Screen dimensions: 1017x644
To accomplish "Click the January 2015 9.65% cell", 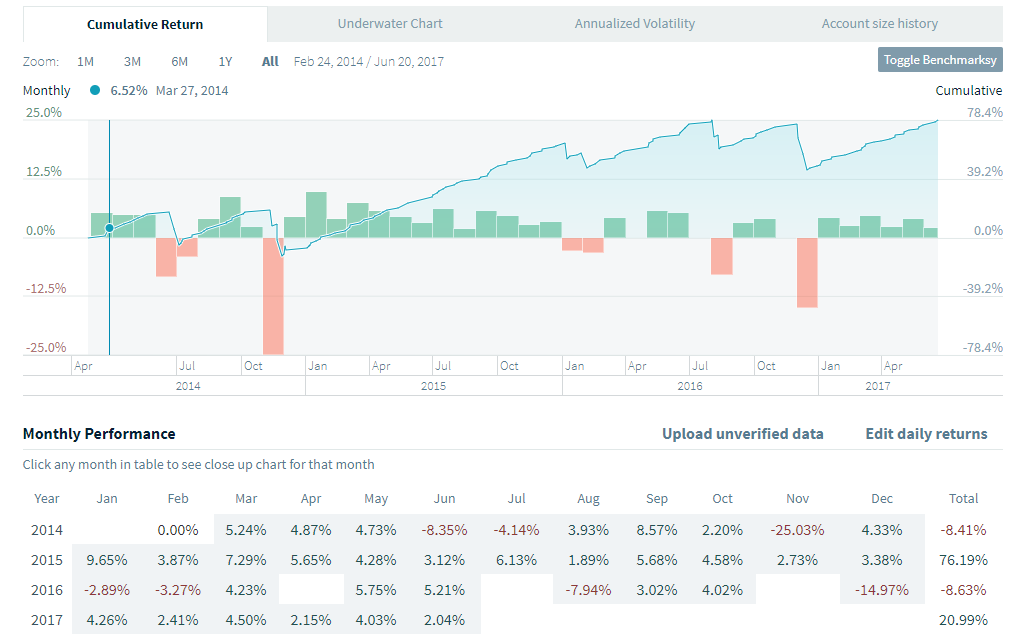I will 107,559.
